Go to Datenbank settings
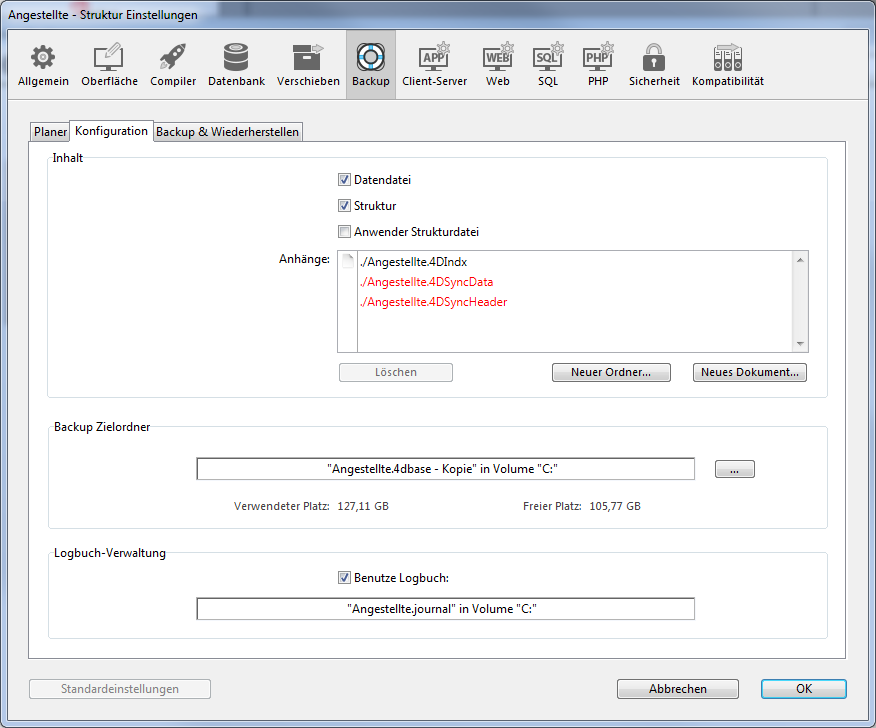The image size is (876, 728). [236, 65]
